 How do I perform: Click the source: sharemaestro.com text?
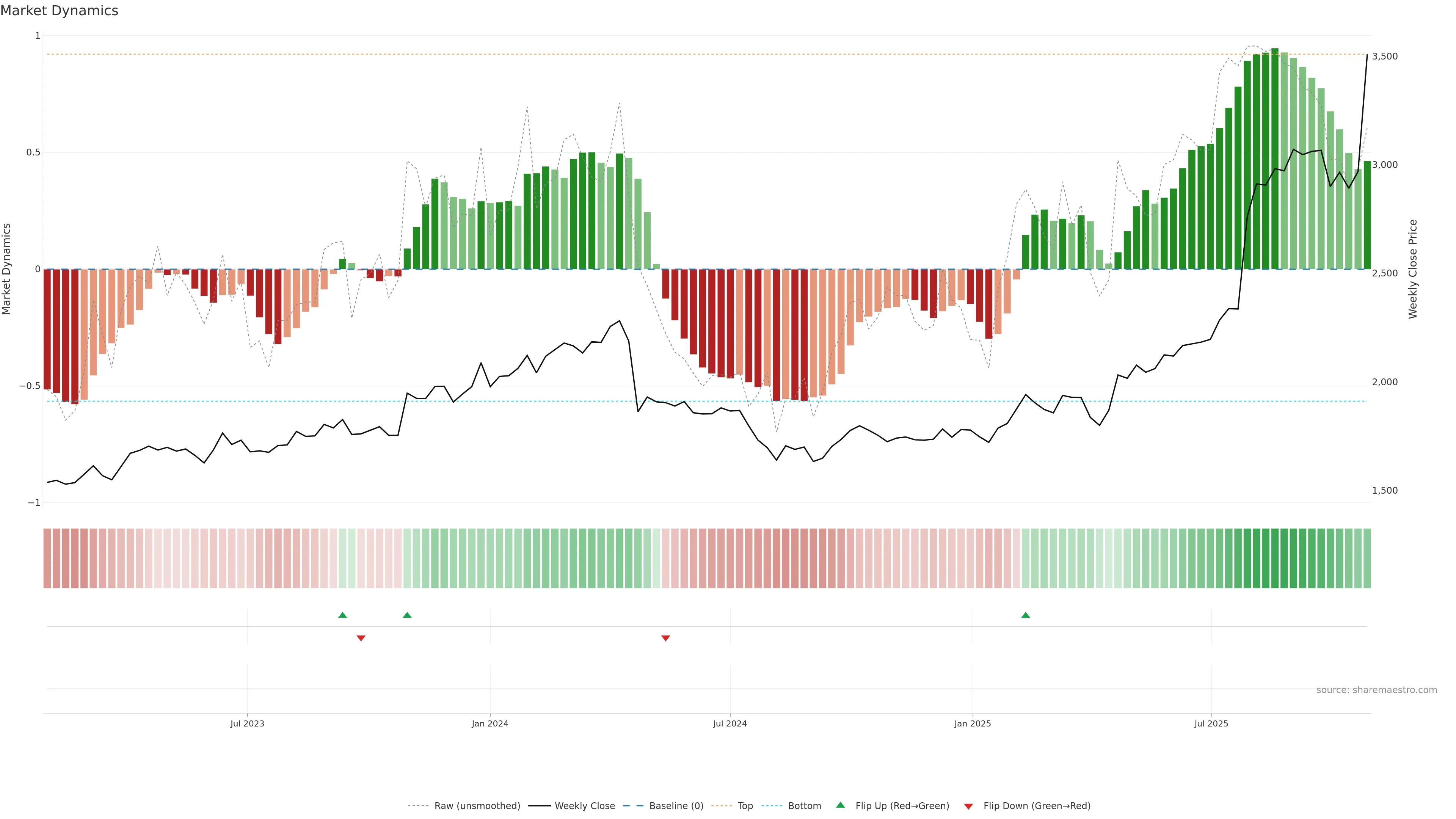(x=1376, y=690)
